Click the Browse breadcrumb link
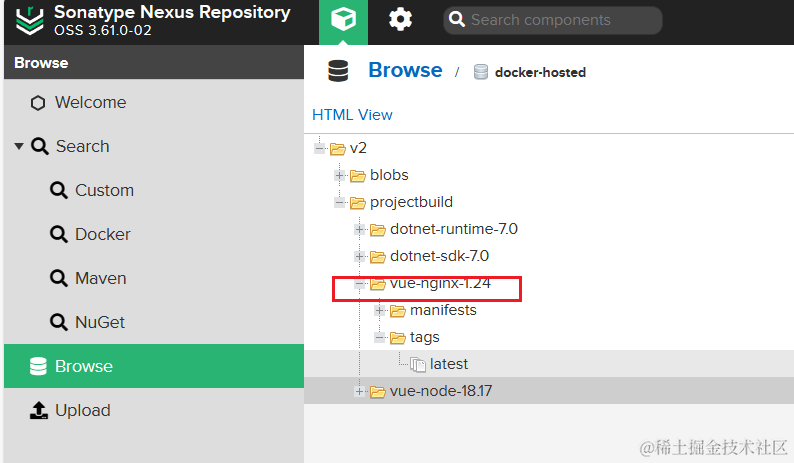This screenshot has width=794, height=463. click(x=405, y=70)
